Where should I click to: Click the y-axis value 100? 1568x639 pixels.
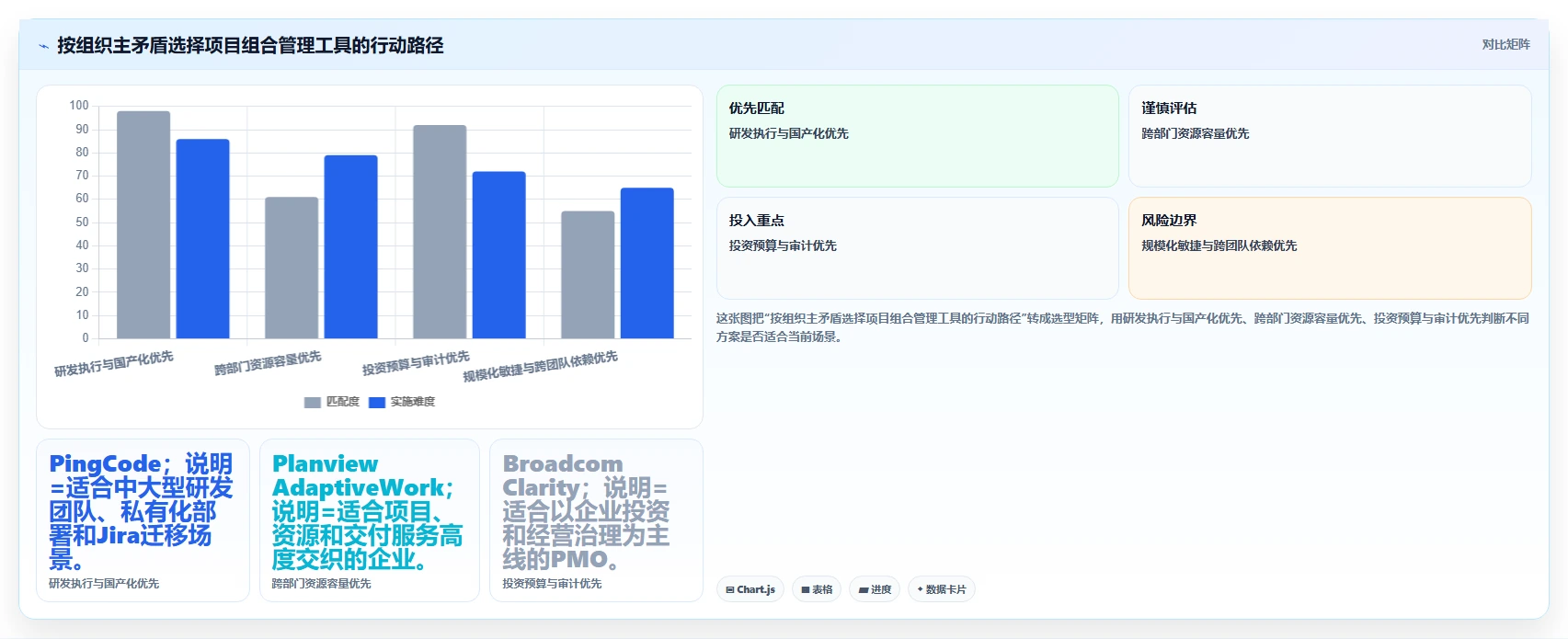[x=79, y=106]
